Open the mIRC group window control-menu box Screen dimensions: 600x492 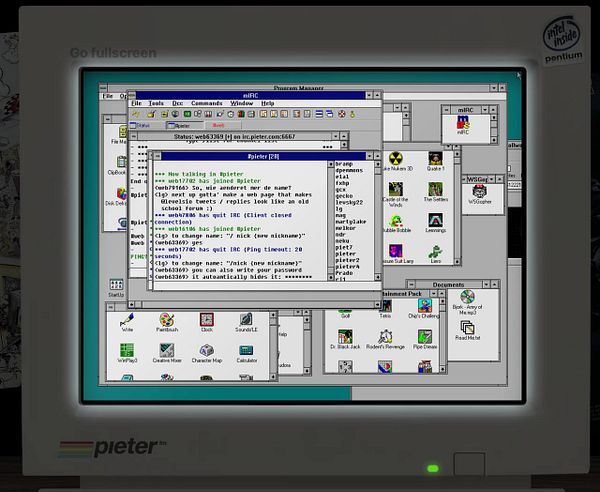click(446, 110)
